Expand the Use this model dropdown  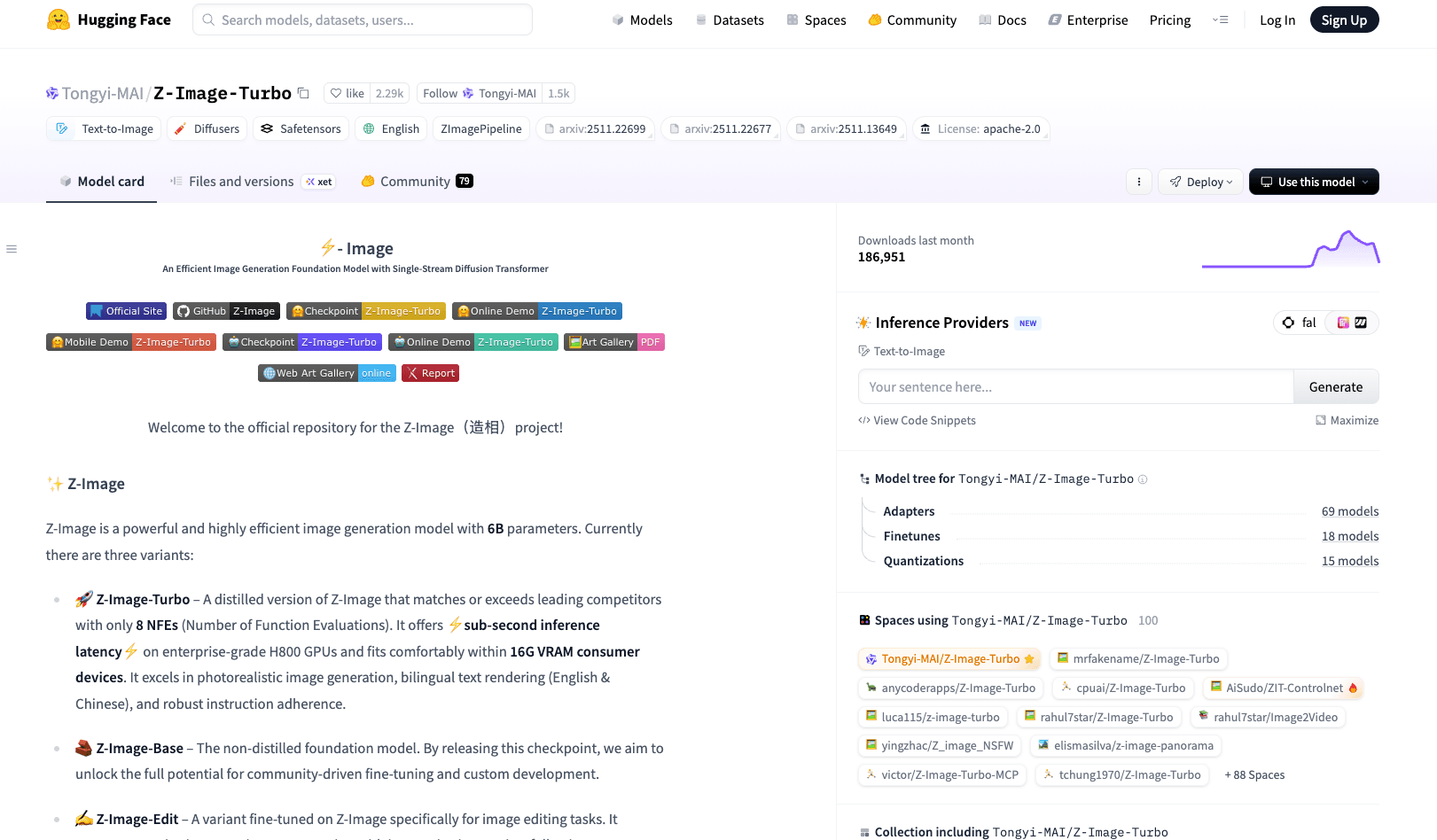click(1314, 182)
